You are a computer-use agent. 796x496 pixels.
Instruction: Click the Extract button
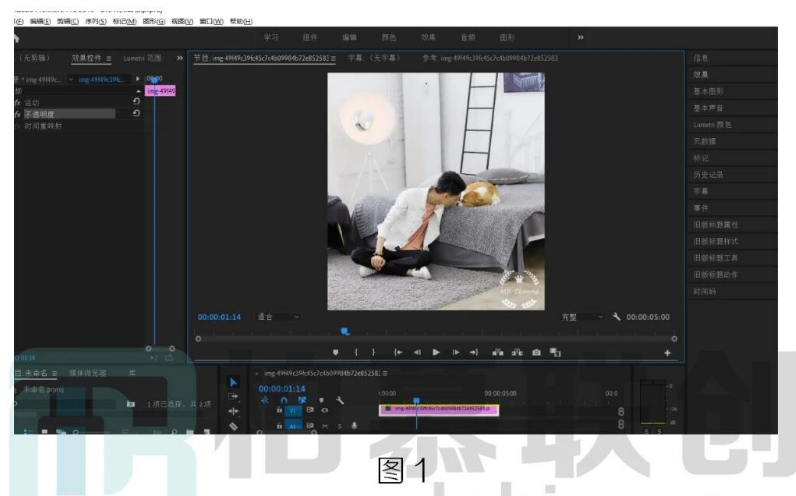pyautogui.click(x=517, y=352)
